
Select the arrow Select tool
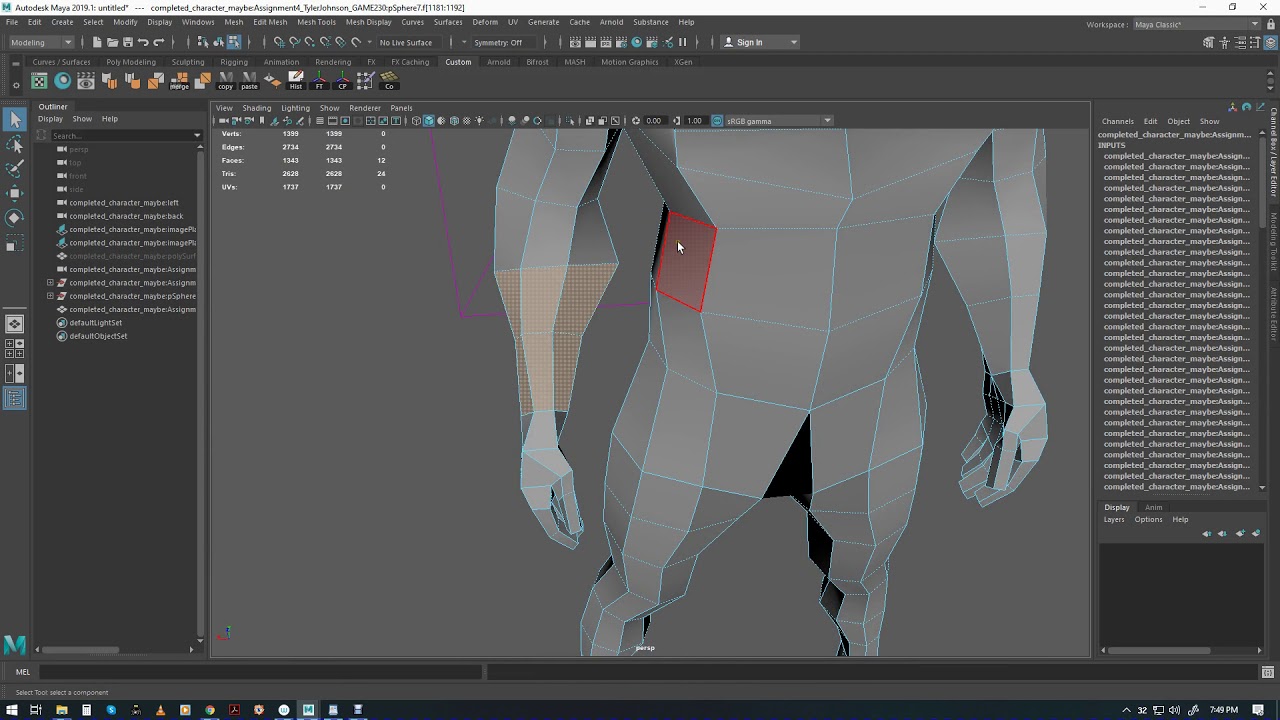click(x=14, y=120)
